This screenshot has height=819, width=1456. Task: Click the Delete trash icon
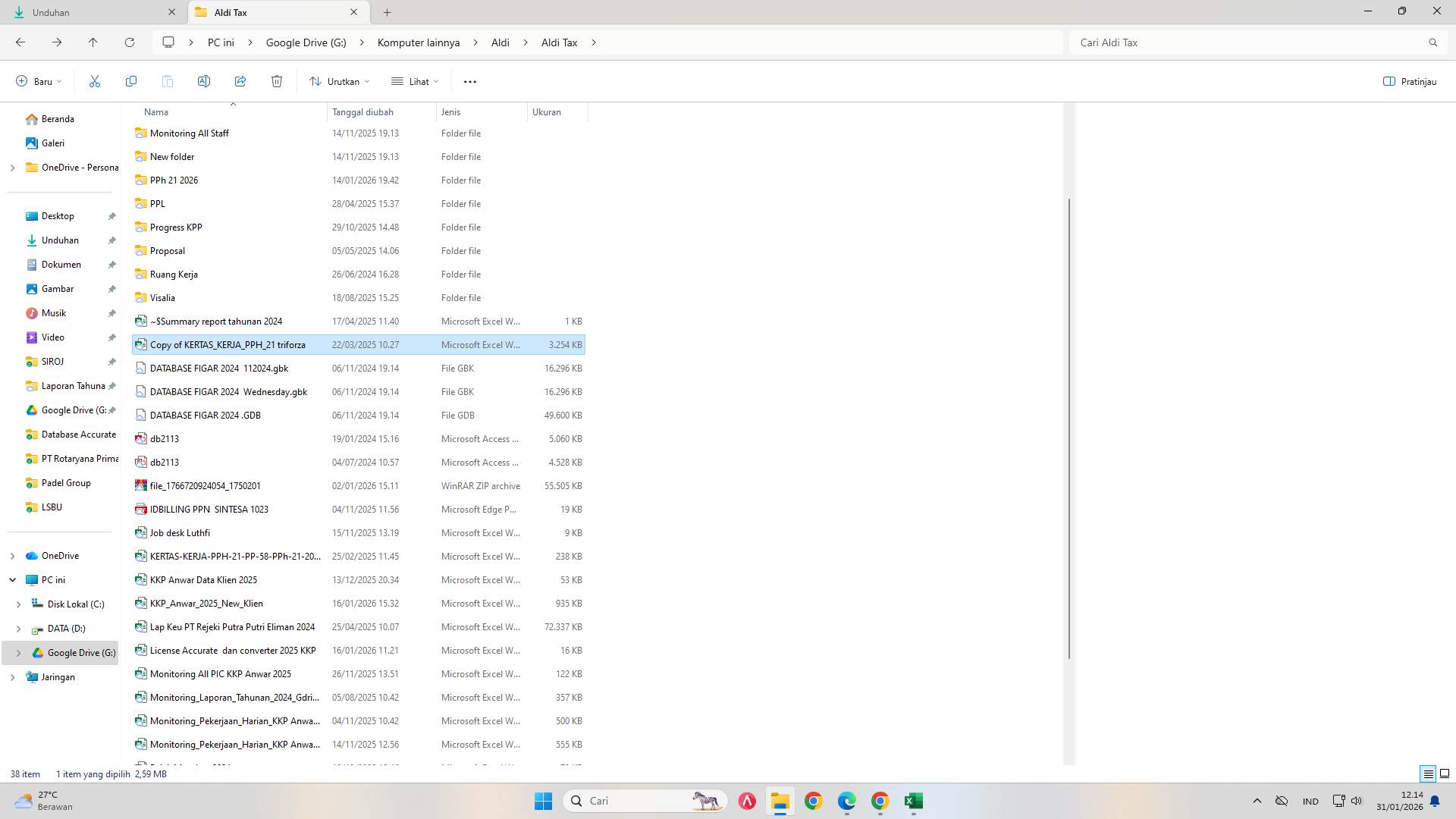[x=276, y=81]
